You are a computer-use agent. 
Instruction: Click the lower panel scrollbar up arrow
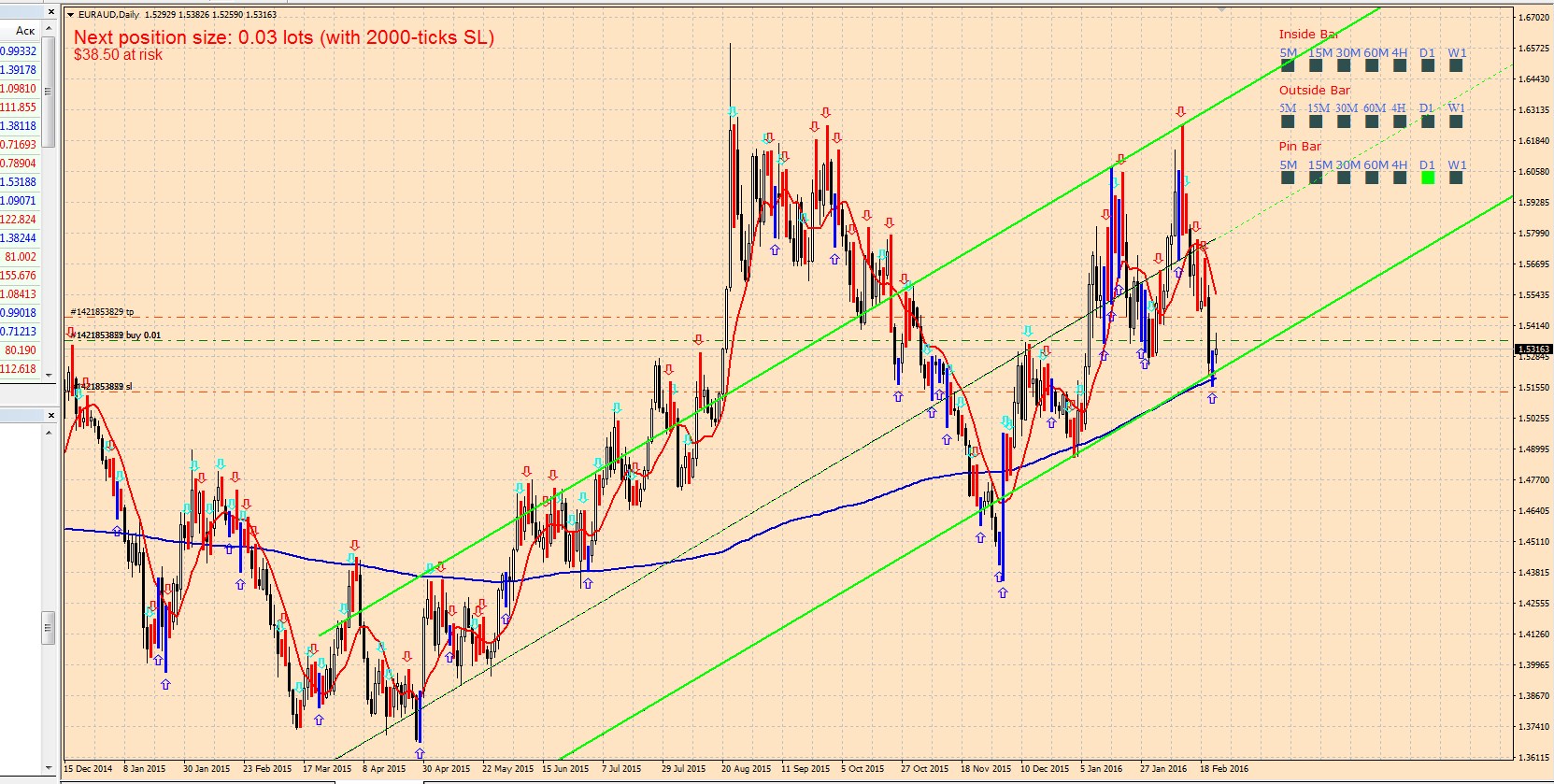click(x=49, y=433)
